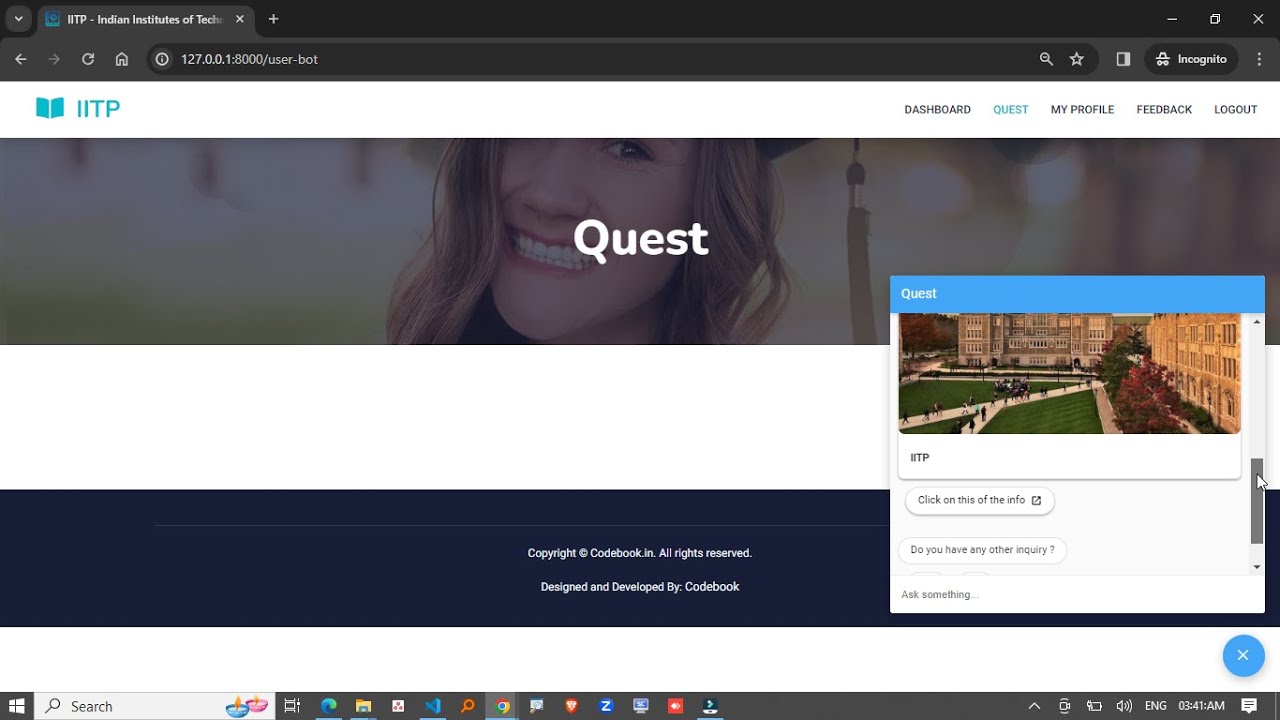This screenshot has height=720, width=1280.
Task: Go back with the browser back arrow
Action: [21, 59]
